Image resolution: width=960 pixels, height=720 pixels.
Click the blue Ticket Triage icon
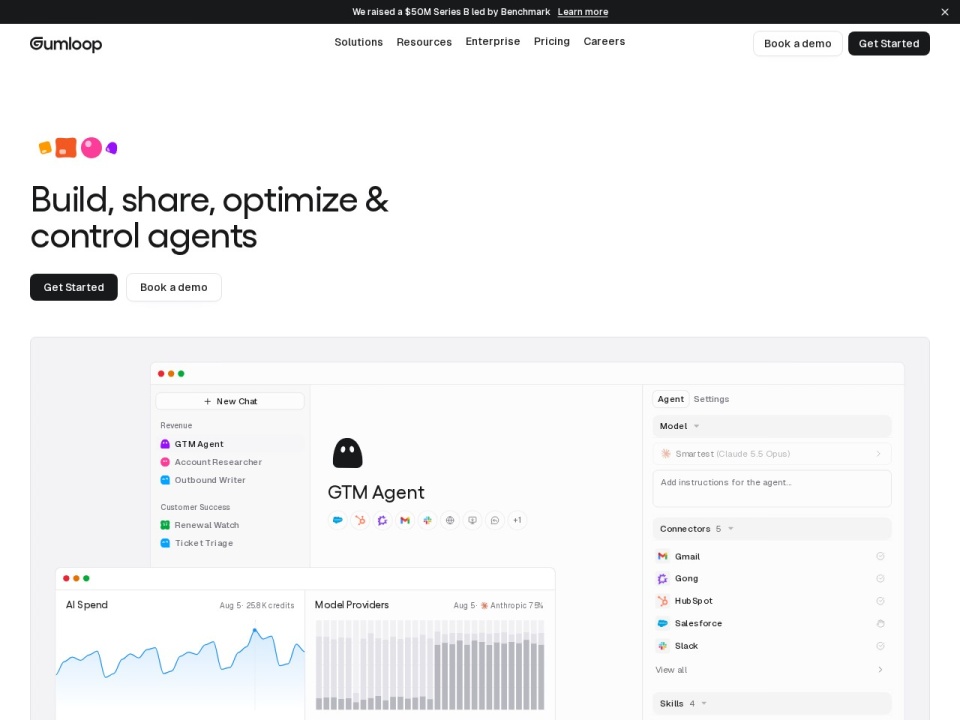pos(165,543)
